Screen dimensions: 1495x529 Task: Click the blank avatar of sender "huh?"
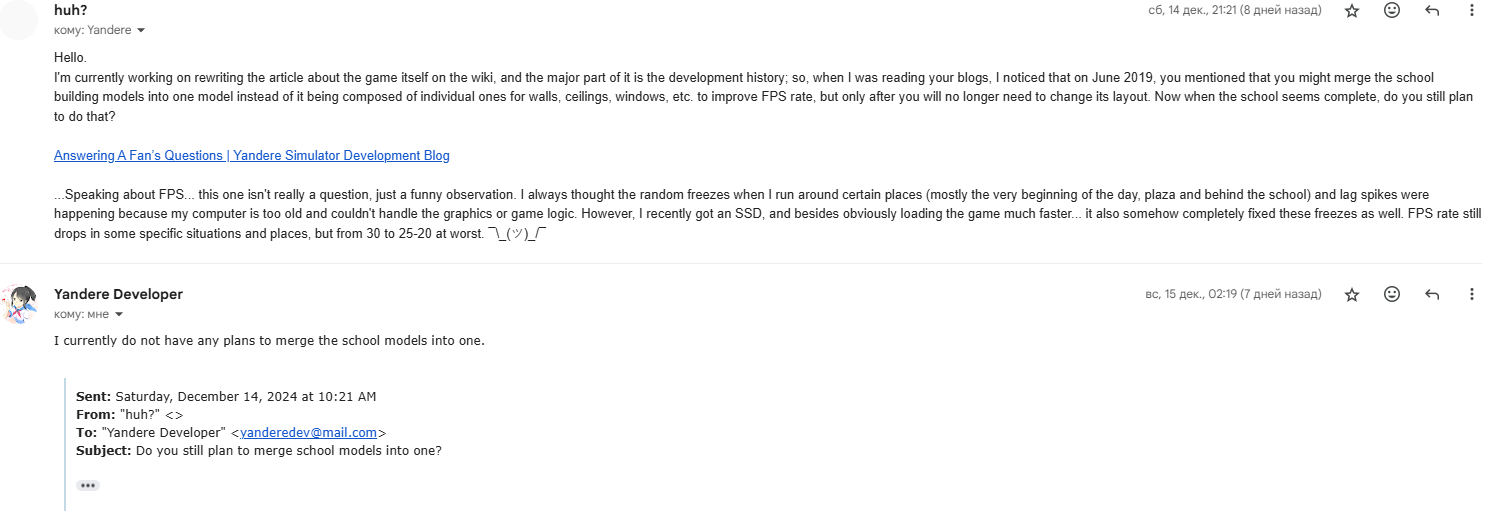click(19, 20)
